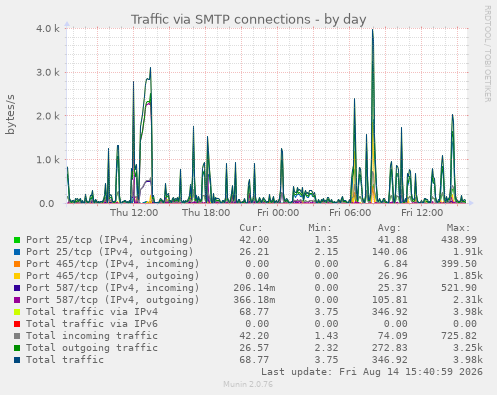The width and height of the screenshot is (497, 395).
Task: Click the 'Port 25/tcp (IPv4, outgoing)' legend label
Action: pyautogui.click(x=110, y=252)
